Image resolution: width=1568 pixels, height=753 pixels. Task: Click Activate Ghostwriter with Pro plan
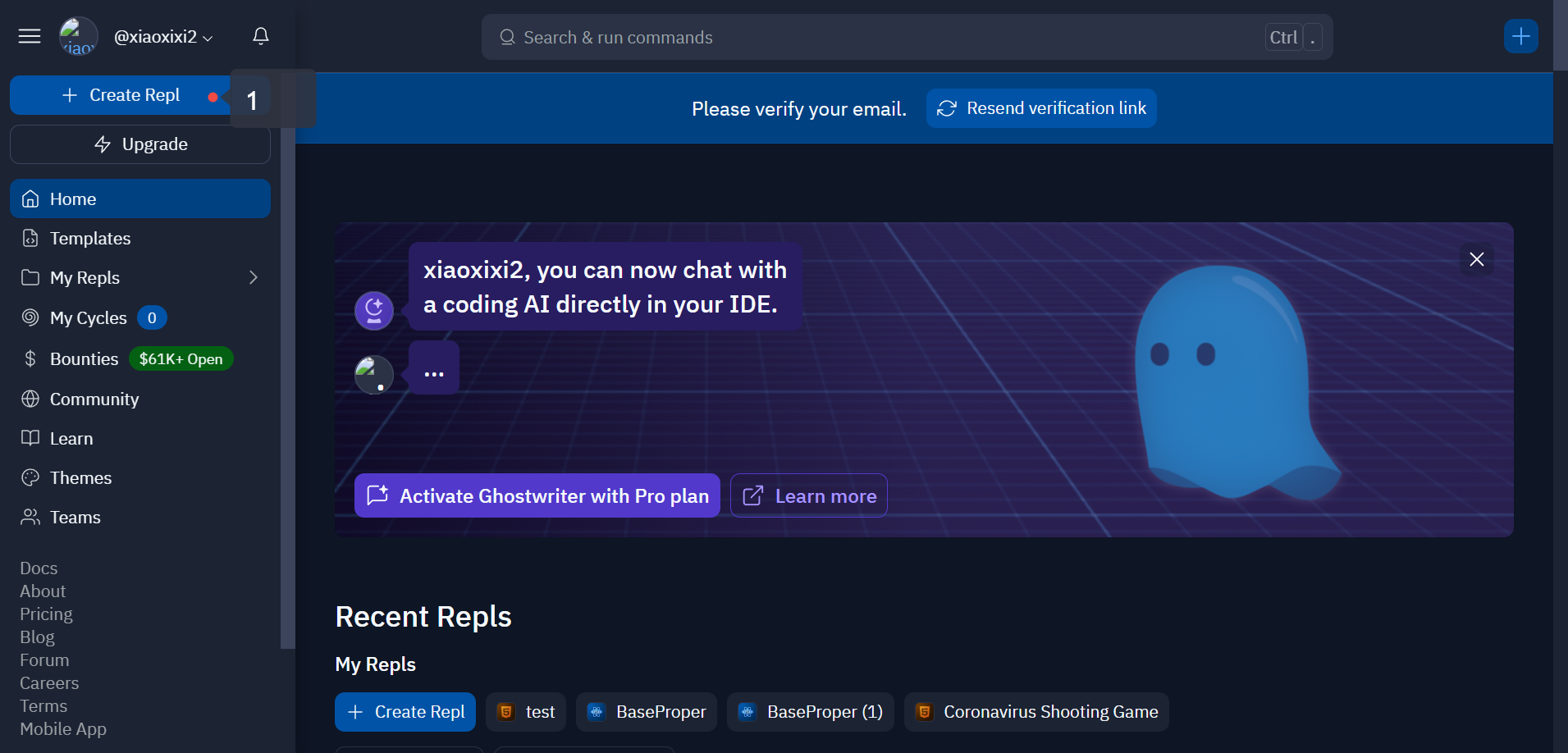click(x=537, y=495)
